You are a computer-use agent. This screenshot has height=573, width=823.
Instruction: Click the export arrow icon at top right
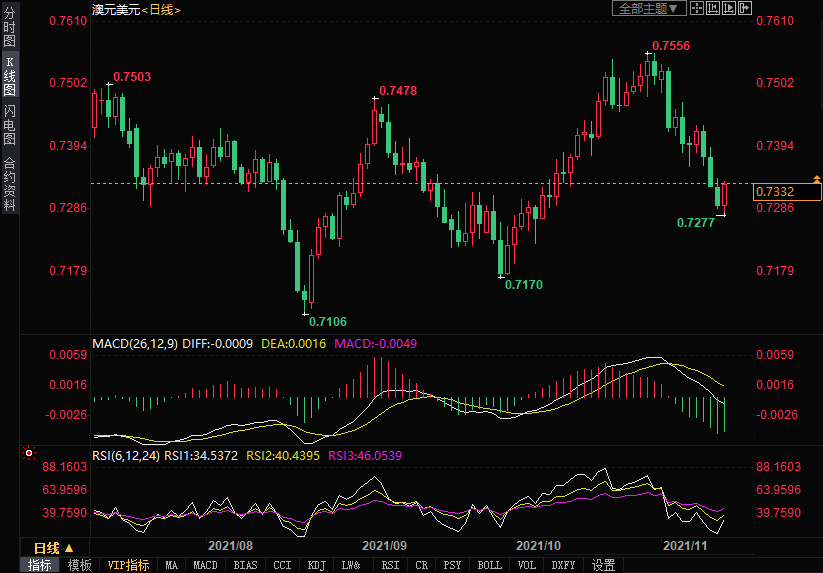(744, 8)
